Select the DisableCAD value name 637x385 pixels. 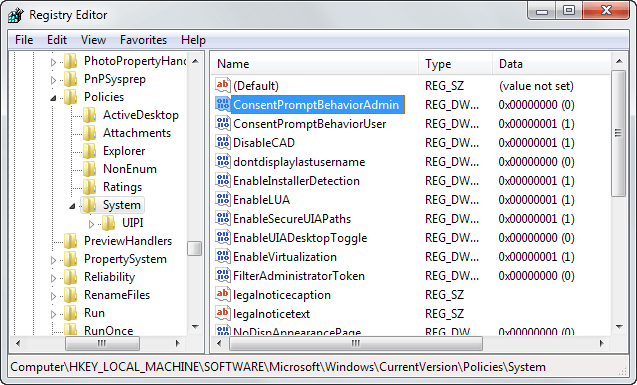[264, 143]
